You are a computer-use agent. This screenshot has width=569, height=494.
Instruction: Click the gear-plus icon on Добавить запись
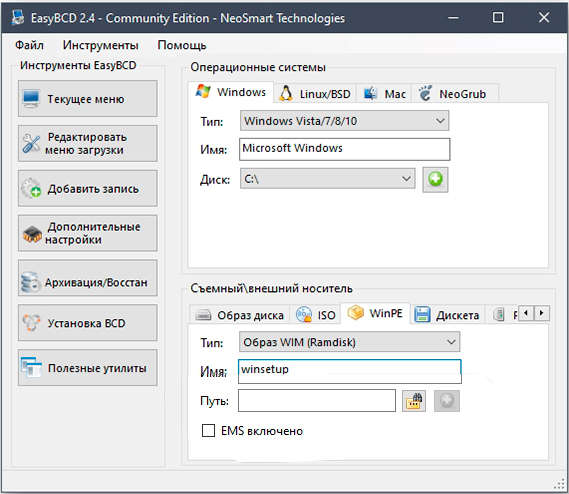(x=31, y=188)
